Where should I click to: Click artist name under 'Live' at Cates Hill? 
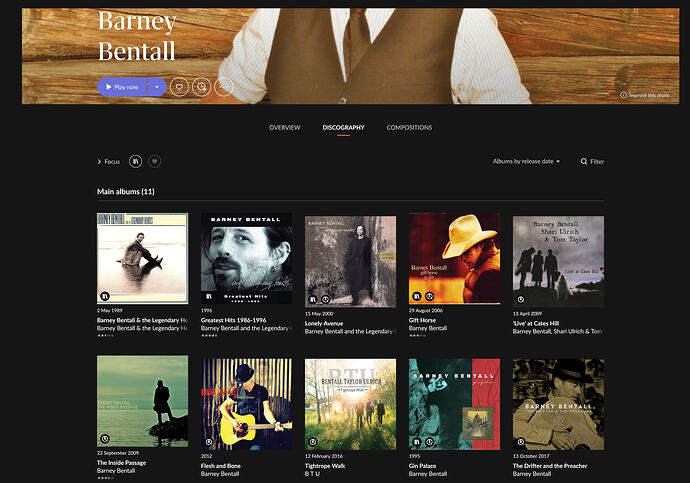tap(557, 331)
